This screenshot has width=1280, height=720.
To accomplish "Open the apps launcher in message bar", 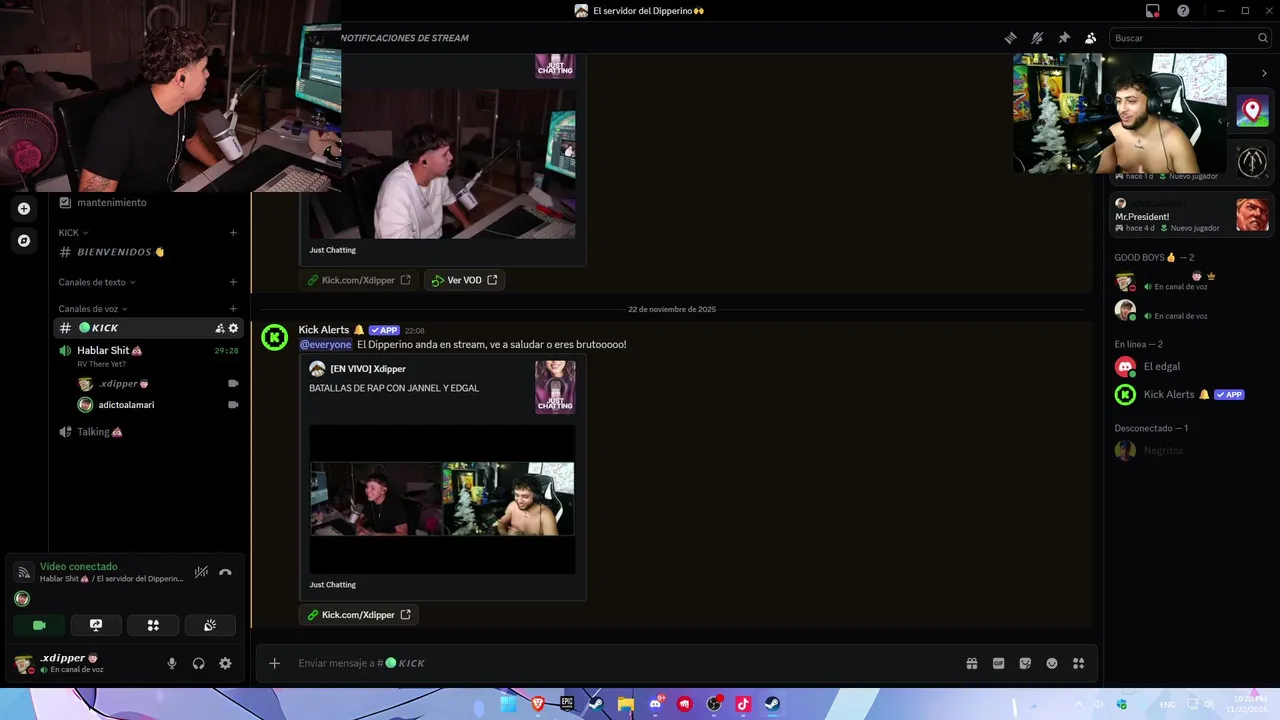I will pyautogui.click(x=1078, y=663).
